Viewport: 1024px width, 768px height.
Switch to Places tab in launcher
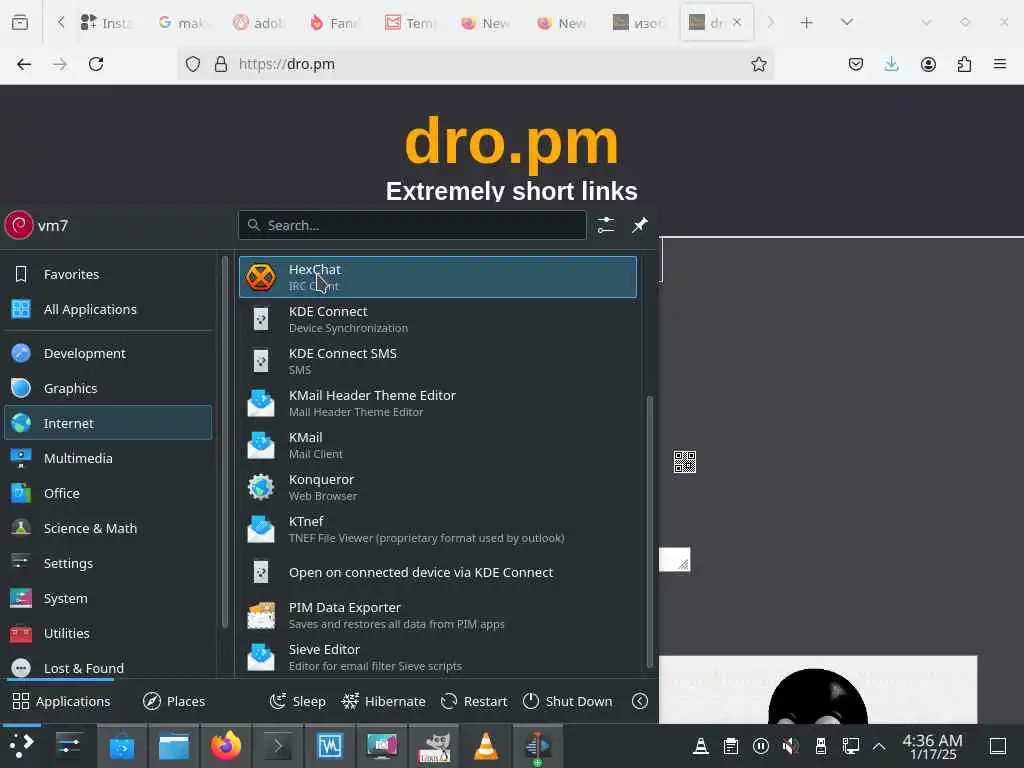(x=174, y=701)
